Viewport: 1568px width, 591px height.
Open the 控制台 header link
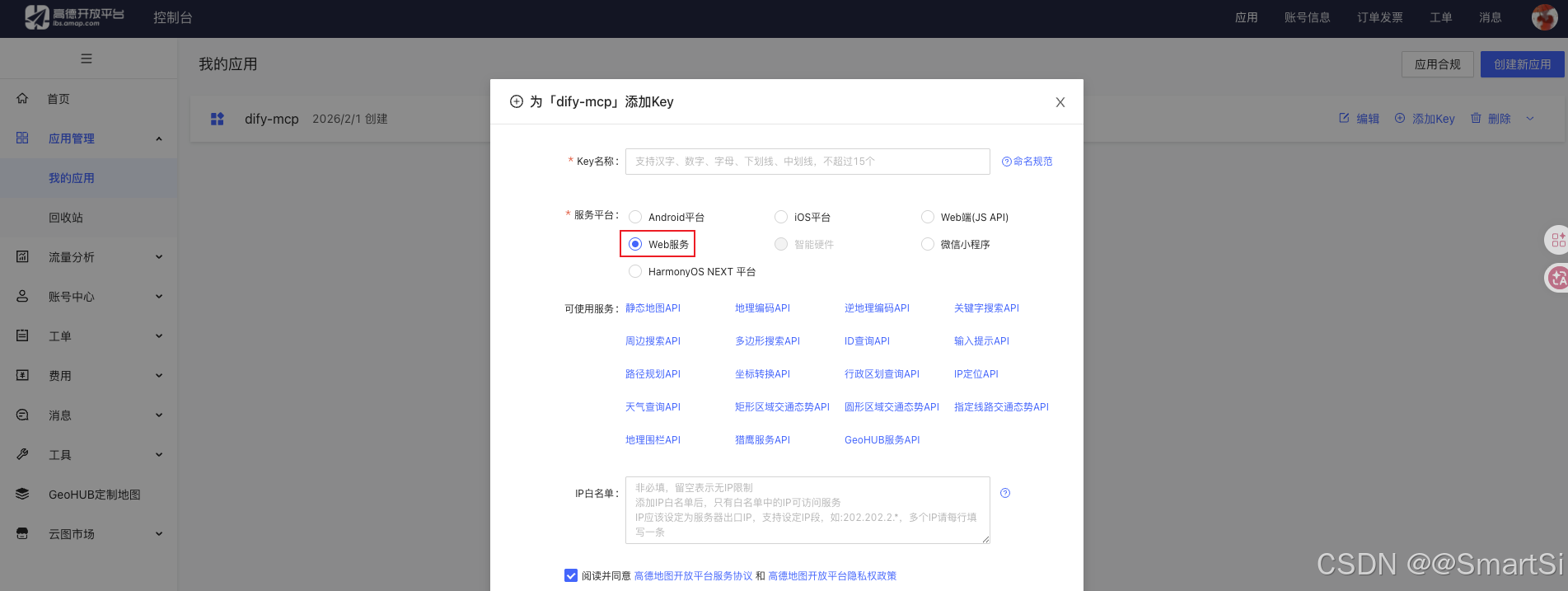(x=173, y=17)
